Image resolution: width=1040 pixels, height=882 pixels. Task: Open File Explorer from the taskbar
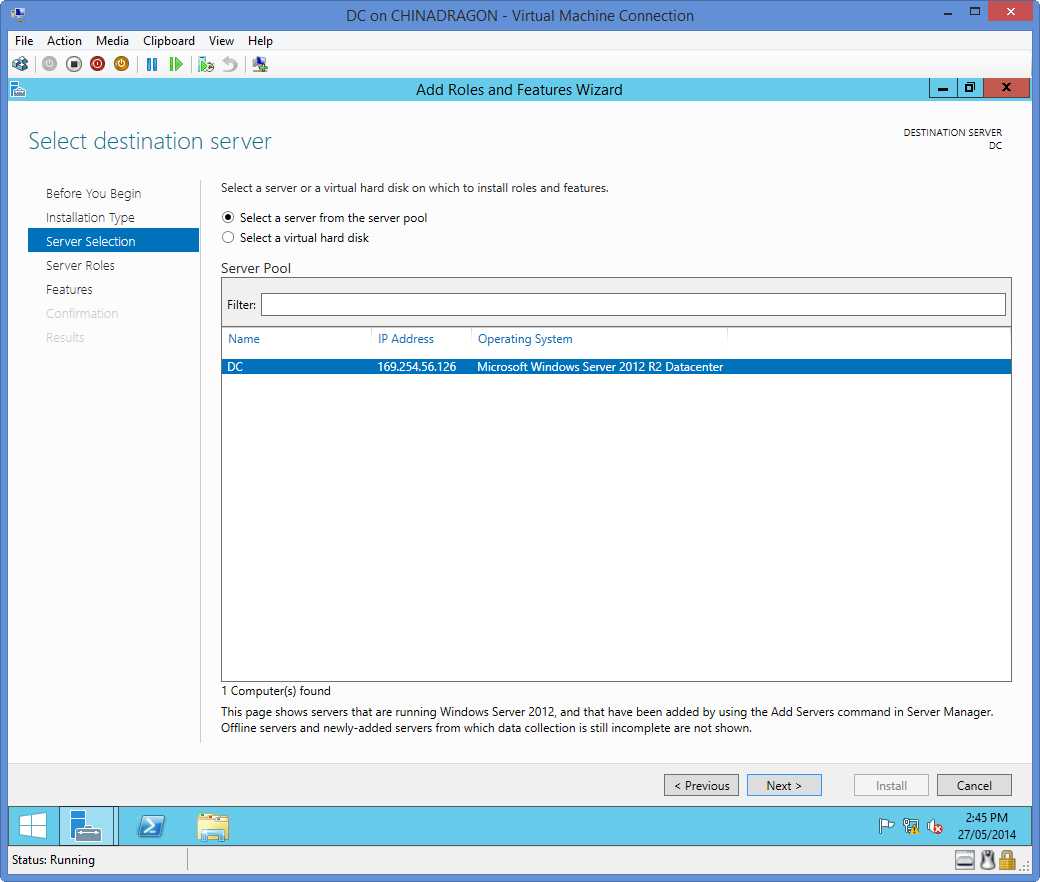click(213, 827)
